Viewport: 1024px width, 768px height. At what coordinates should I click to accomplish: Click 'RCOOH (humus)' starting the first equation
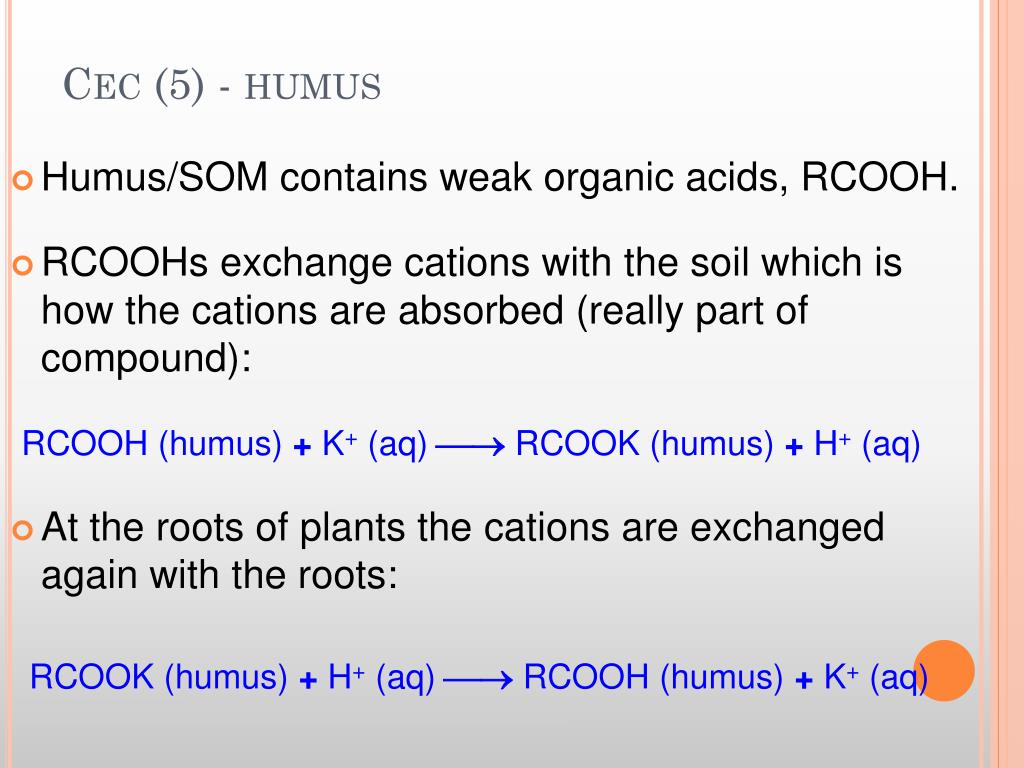[152, 444]
